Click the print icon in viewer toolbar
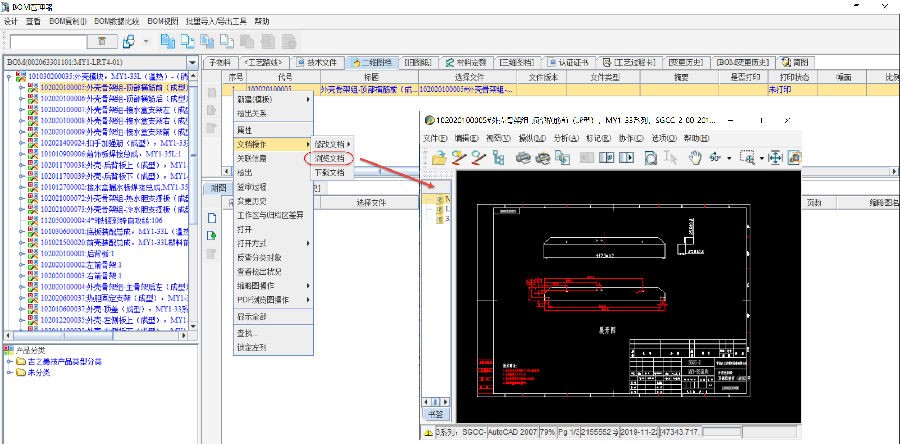This screenshot has height=444, width=900. click(523, 157)
